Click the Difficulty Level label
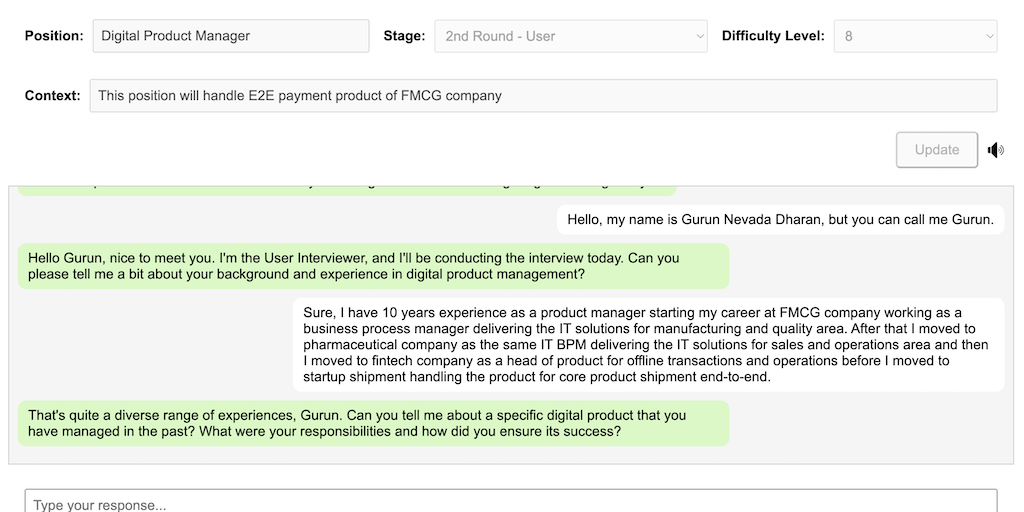This screenshot has height=512, width=1024. (773, 36)
